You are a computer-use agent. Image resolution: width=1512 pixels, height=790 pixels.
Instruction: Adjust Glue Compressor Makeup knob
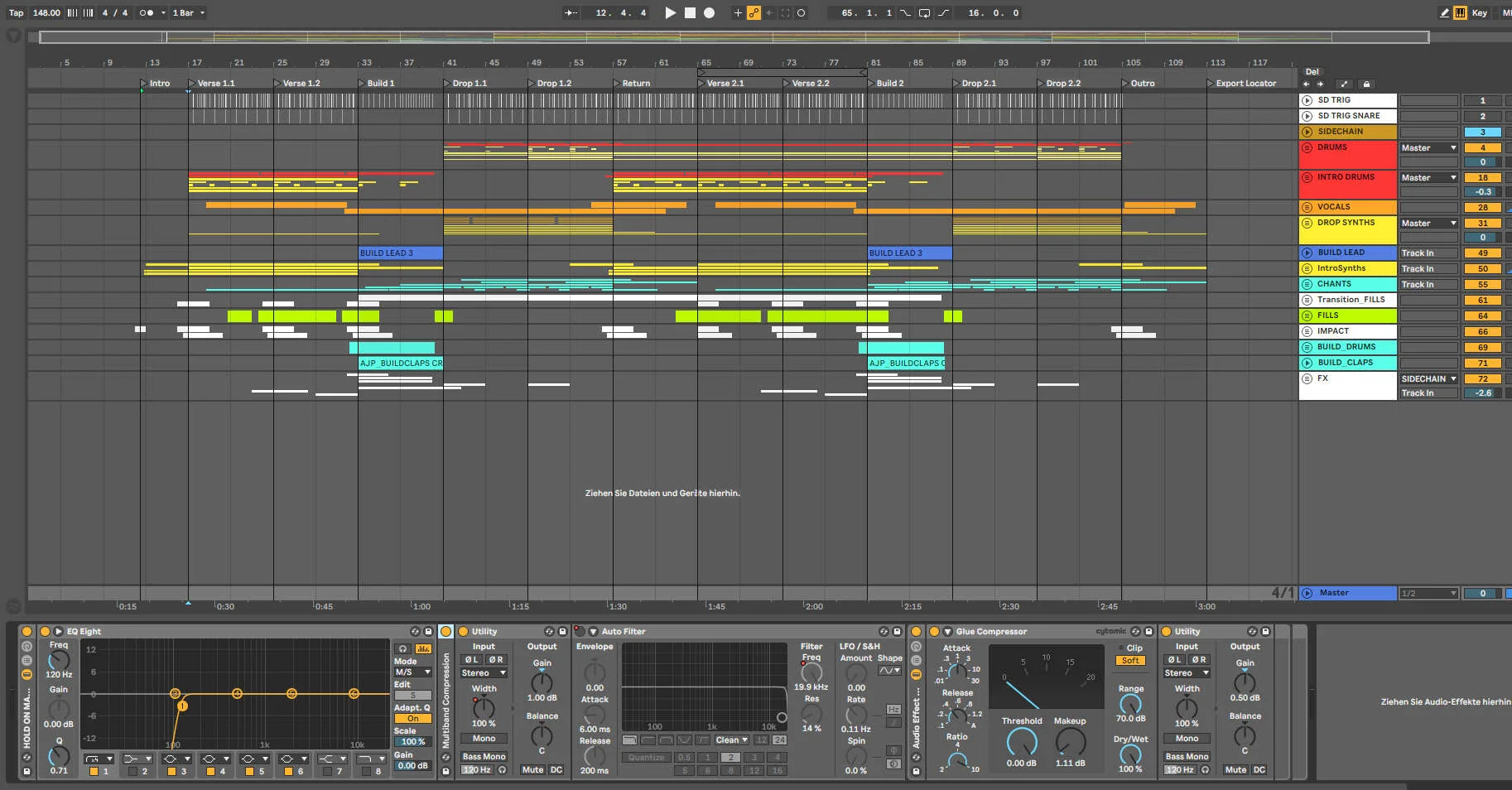pos(1070,742)
